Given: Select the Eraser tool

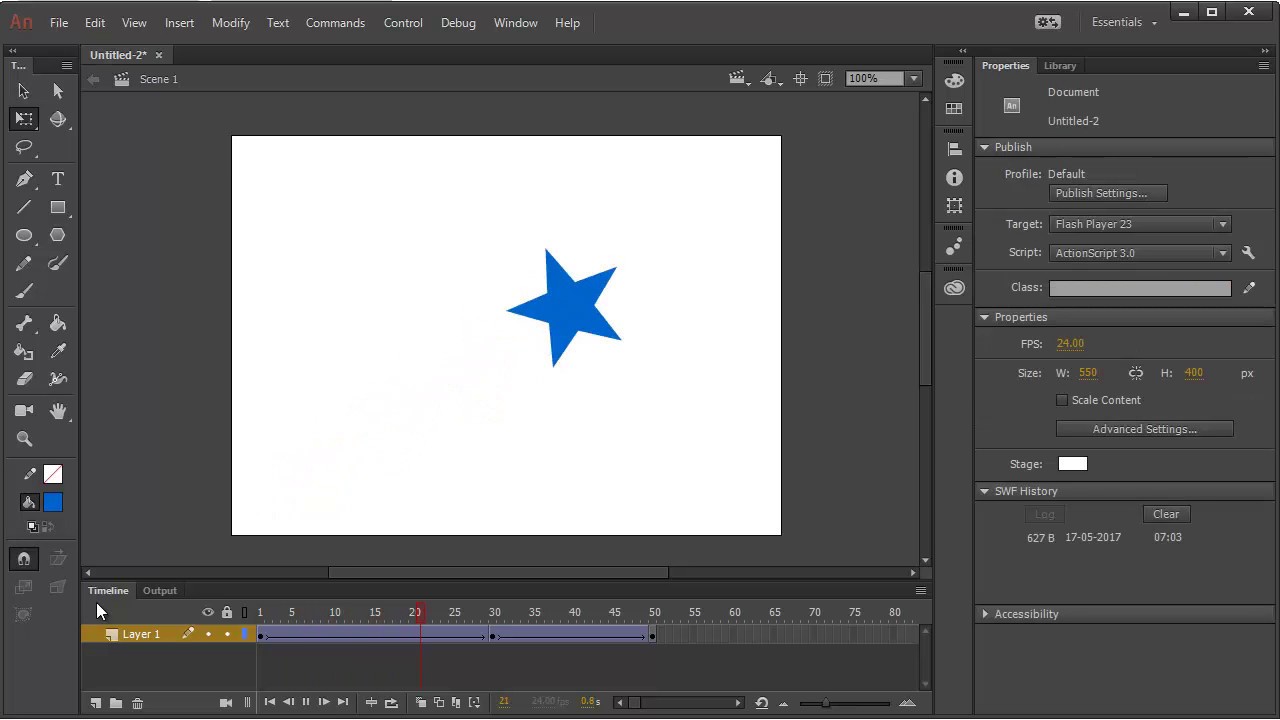Looking at the screenshot, I should tap(24, 379).
